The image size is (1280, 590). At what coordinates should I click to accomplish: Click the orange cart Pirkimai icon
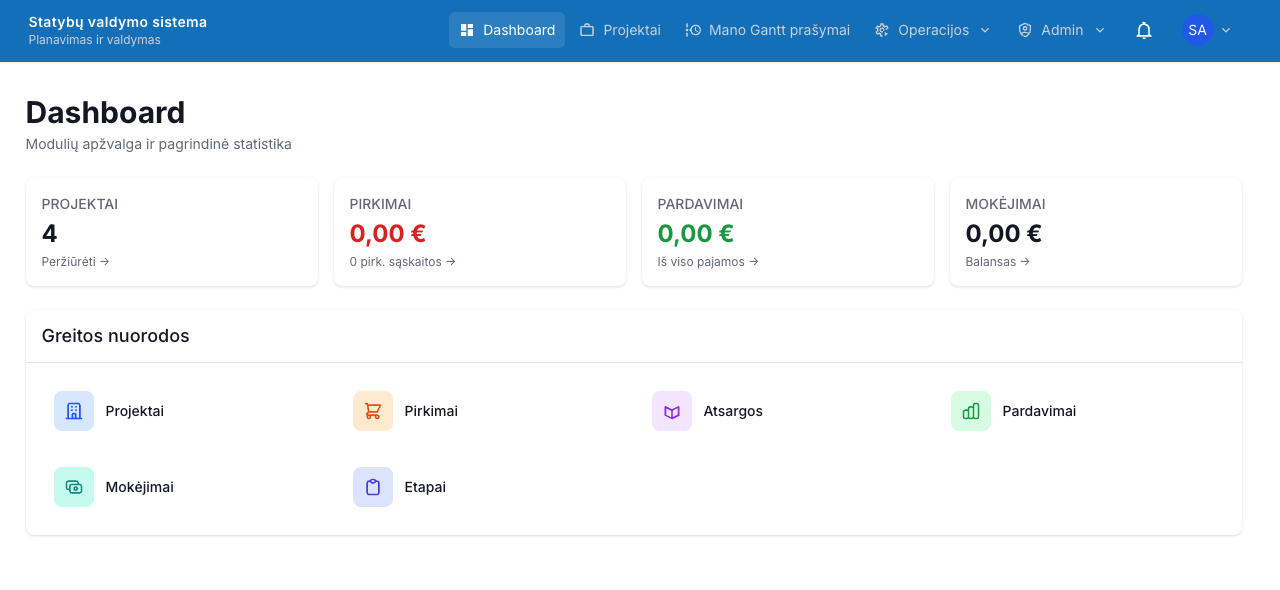pos(373,411)
